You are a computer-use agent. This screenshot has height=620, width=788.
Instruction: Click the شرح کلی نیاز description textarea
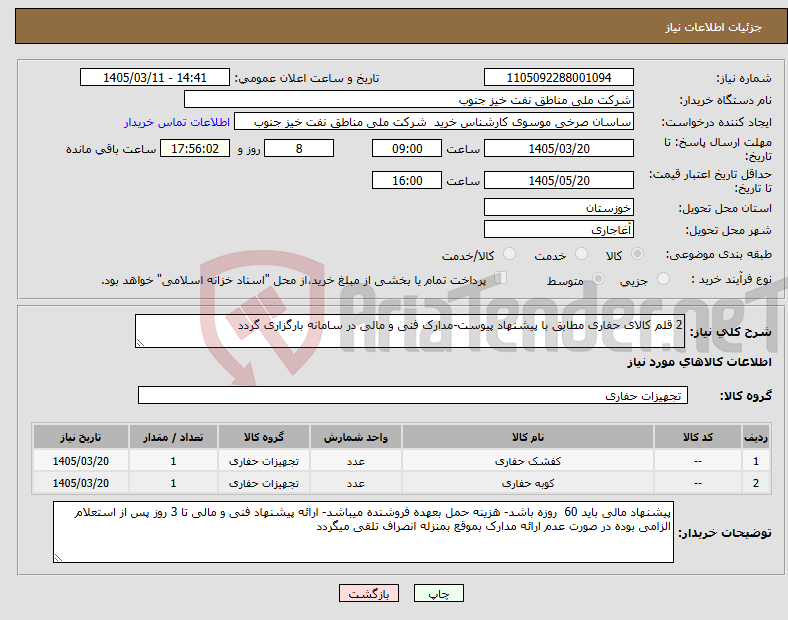click(410, 331)
